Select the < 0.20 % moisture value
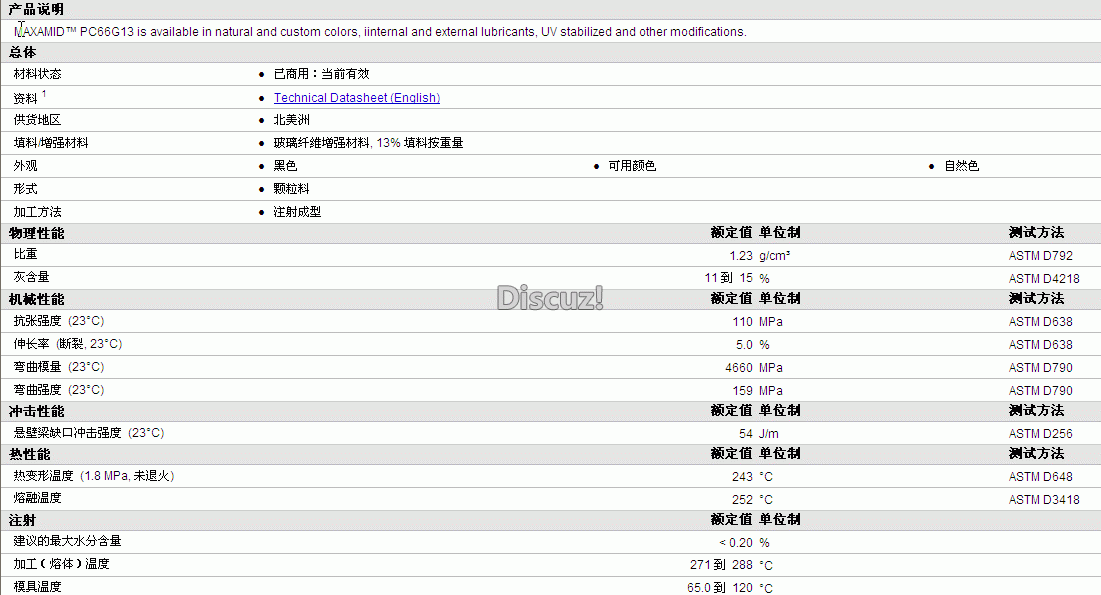This screenshot has height=595, width=1101. (x=744, y=543)
